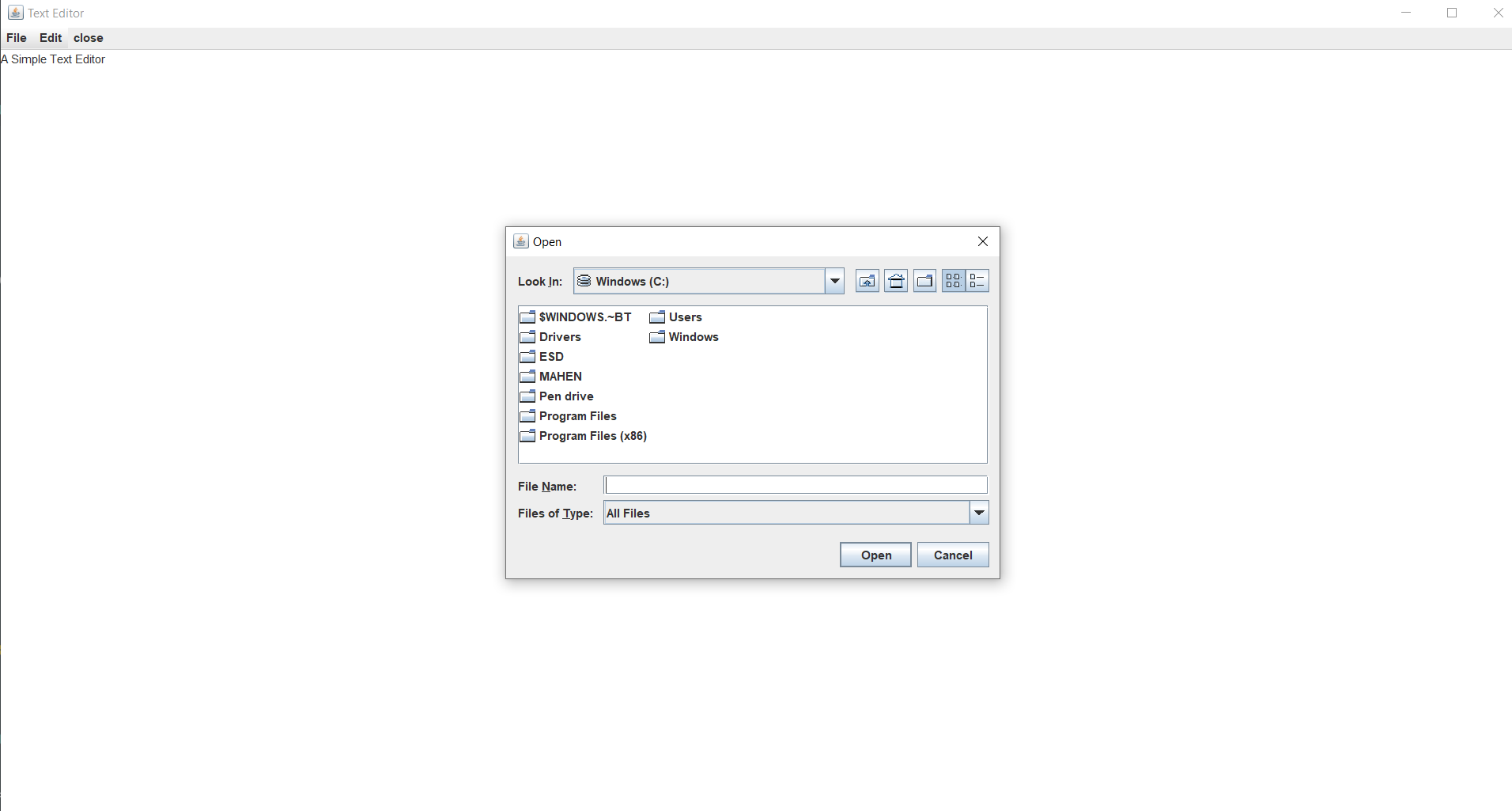Open the File menu
The height and width of the screenshot is (811, 1512).
[x=17, y=37]
